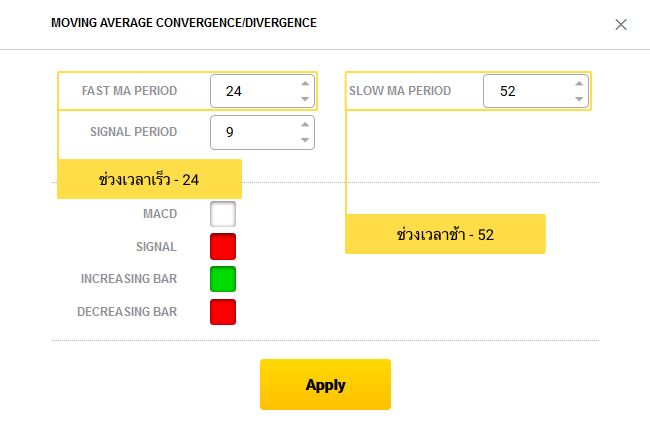Change the green Increasing Bar color

click(223, 279)
